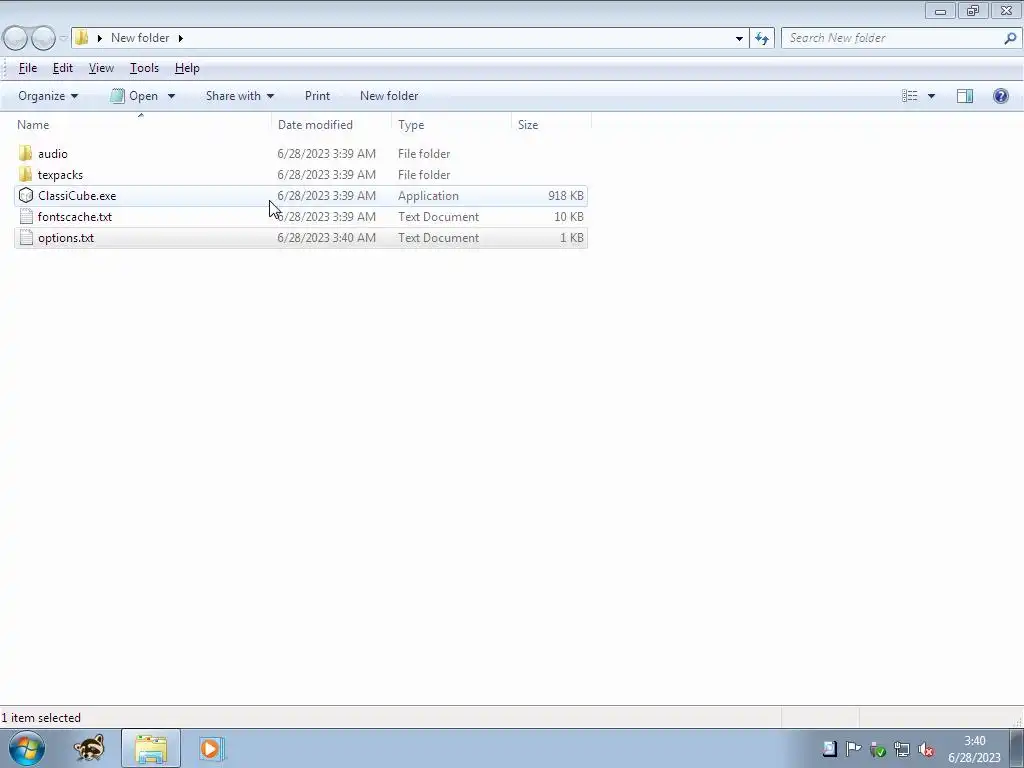Toggle the preview pane button

coord(965,96)
